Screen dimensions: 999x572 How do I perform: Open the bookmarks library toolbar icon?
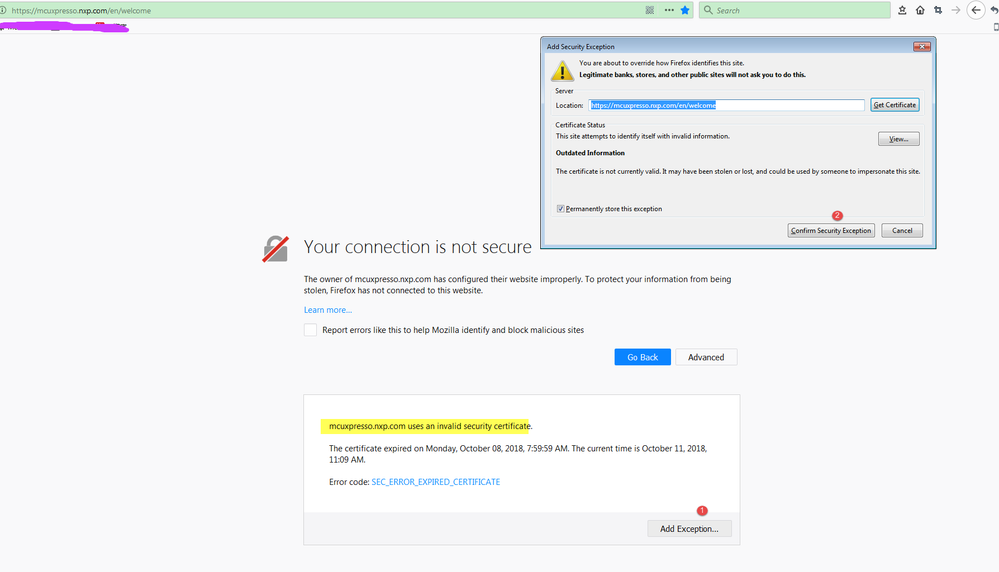point(902,10)
